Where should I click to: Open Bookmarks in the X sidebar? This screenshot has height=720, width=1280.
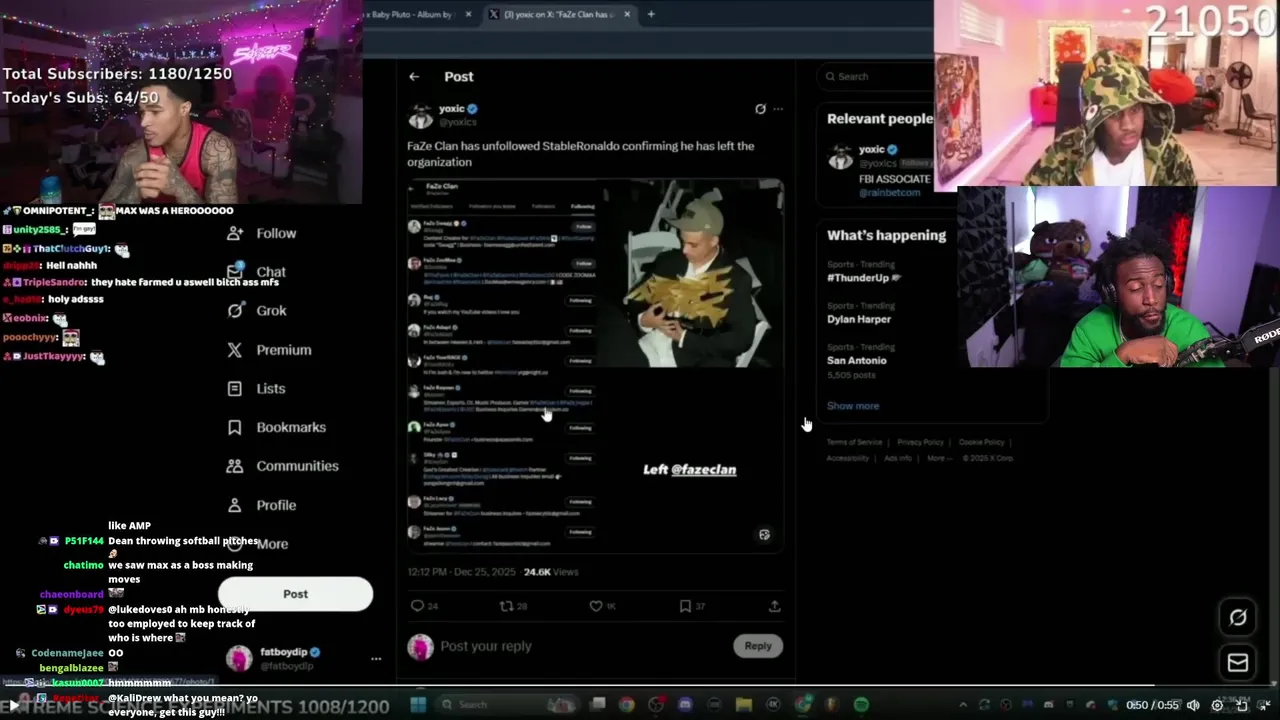click(276, 427)
